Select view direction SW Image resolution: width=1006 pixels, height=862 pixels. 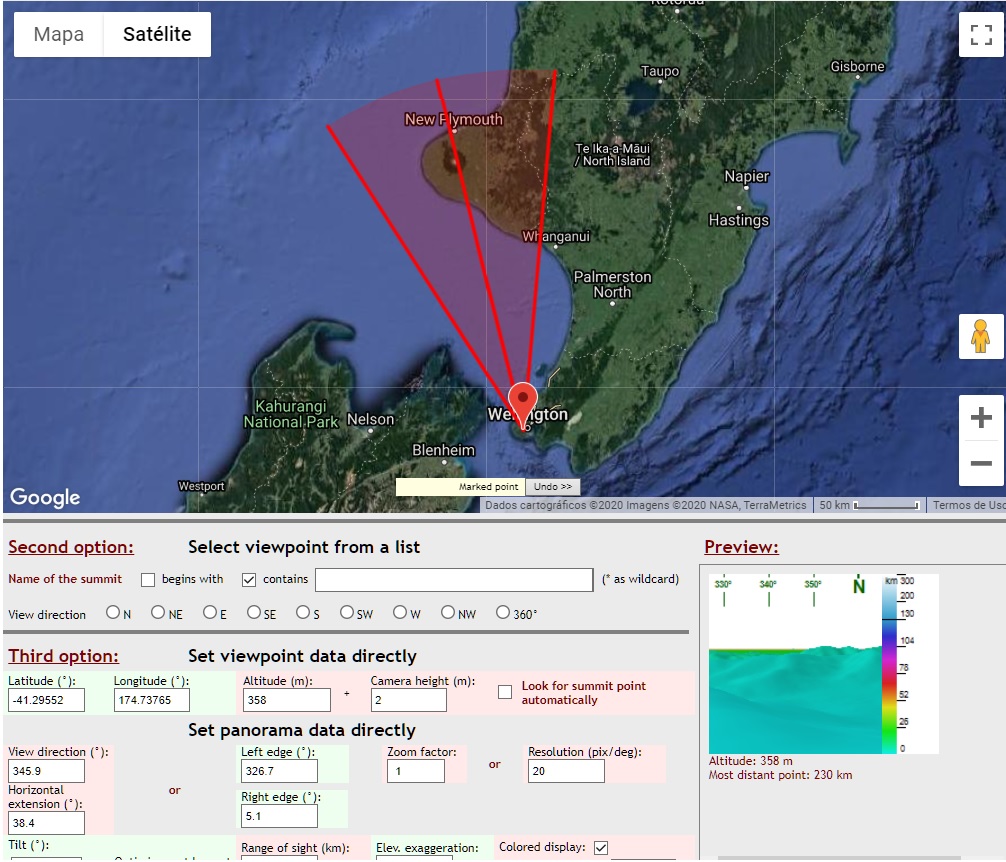pos(347,613)
